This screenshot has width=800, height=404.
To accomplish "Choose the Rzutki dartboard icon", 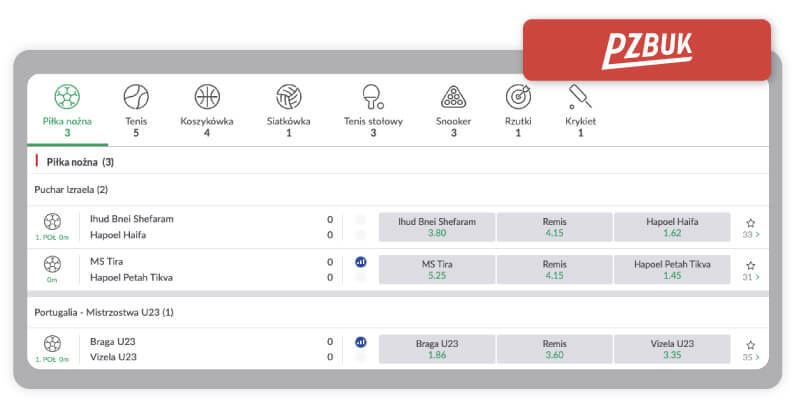I will tap(518, 97).
